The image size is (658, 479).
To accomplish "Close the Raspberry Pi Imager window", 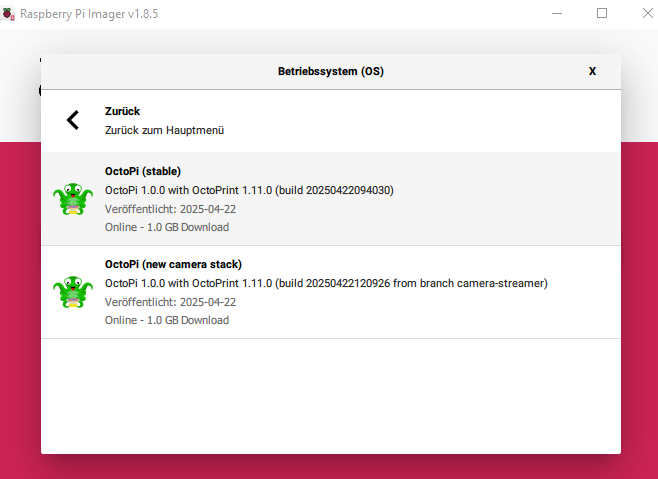I will pos(648,13).
